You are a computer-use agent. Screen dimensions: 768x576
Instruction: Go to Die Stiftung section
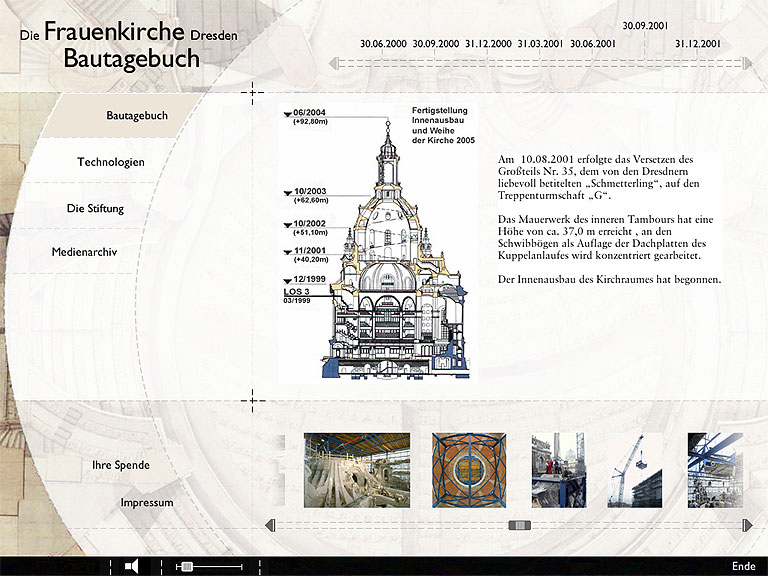click(x=96, y=208)
